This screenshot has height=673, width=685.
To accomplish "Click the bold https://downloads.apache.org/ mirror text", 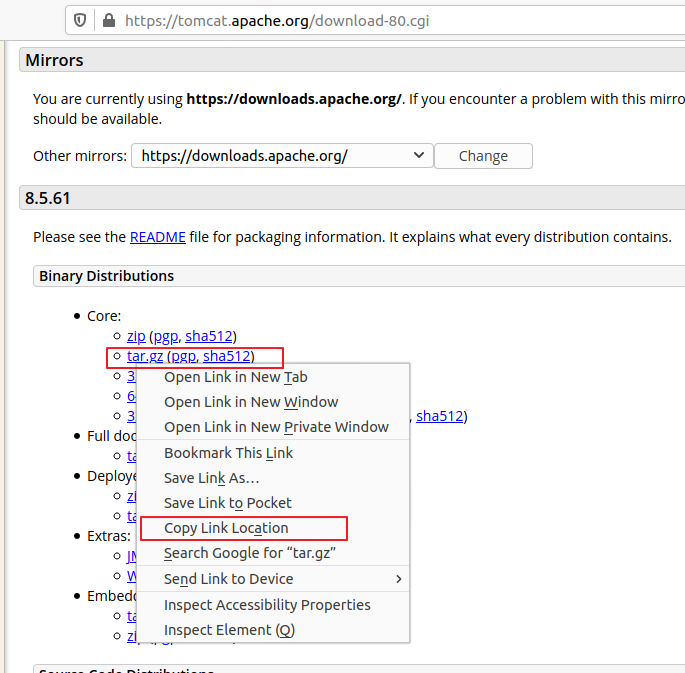I will 294,99.
